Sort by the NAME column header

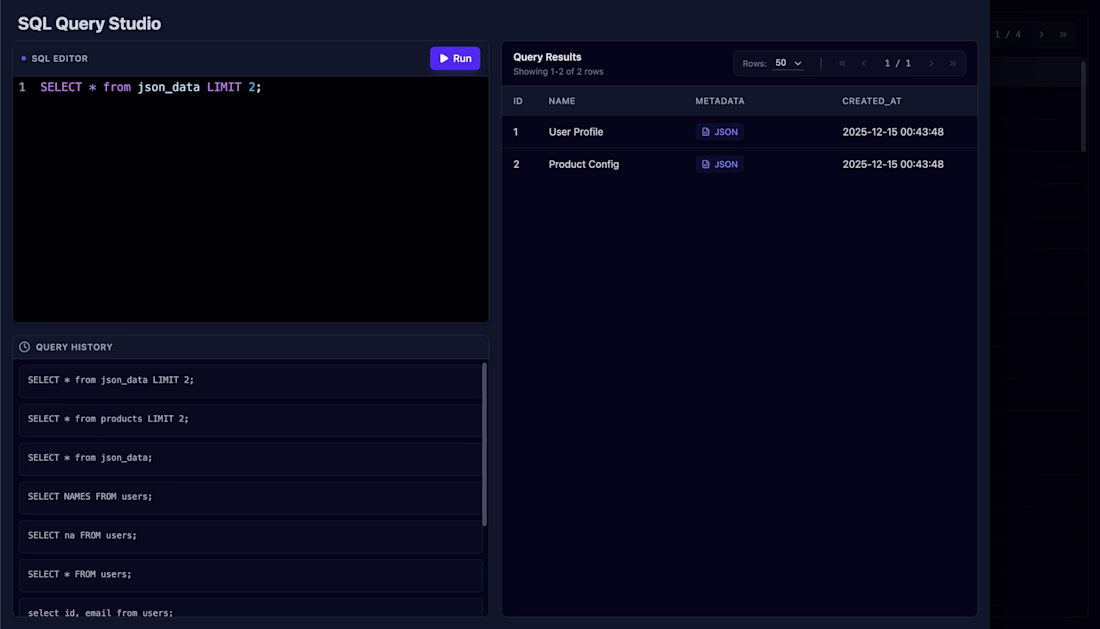coord(561,101)
